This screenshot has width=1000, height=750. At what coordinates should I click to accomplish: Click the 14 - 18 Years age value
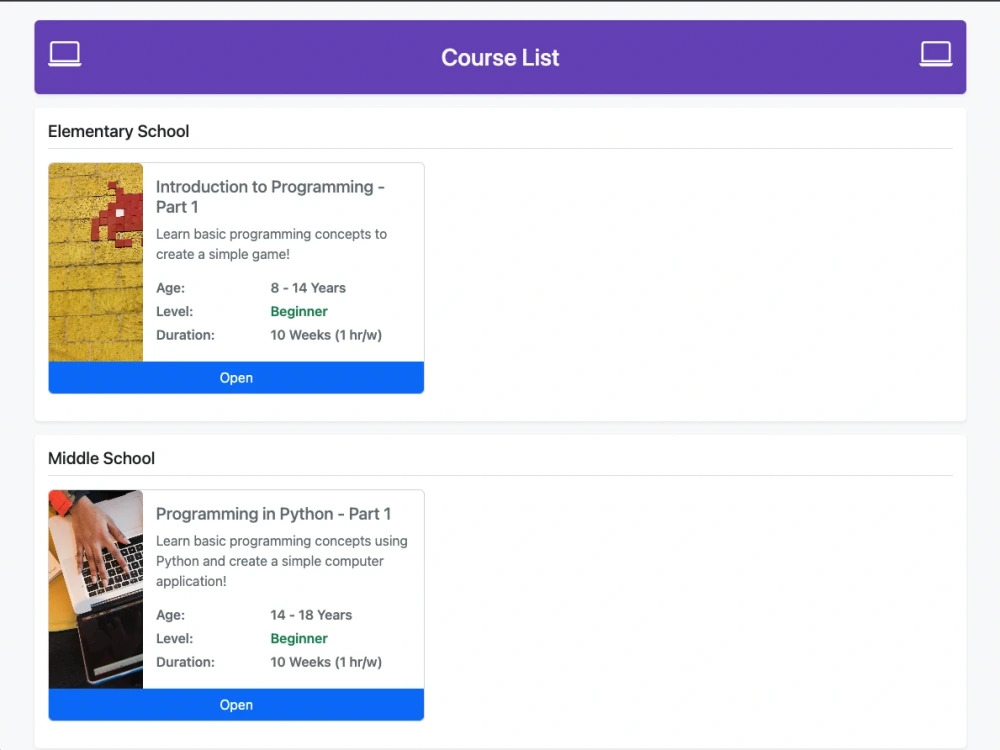(311, 615)
